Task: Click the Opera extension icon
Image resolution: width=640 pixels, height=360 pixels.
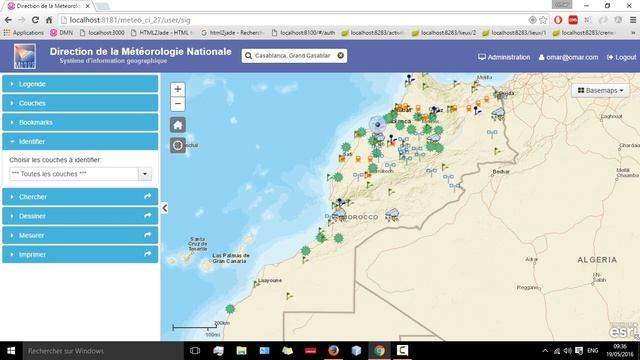Action: 558,20
